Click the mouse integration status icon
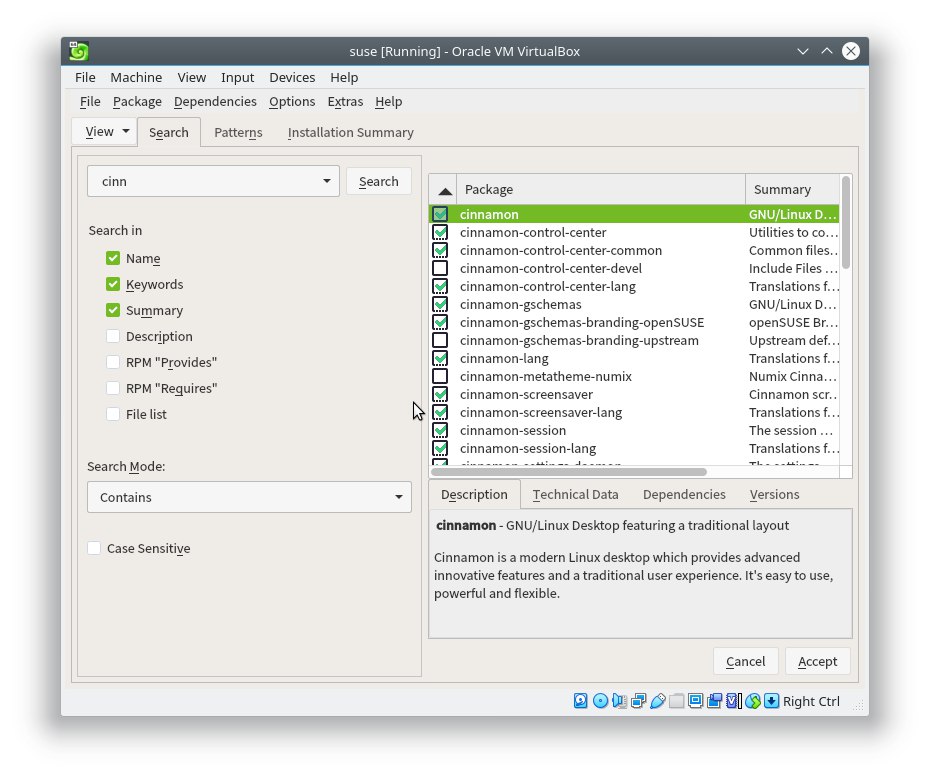The image size is (930, 777). [x=753, y=701]
